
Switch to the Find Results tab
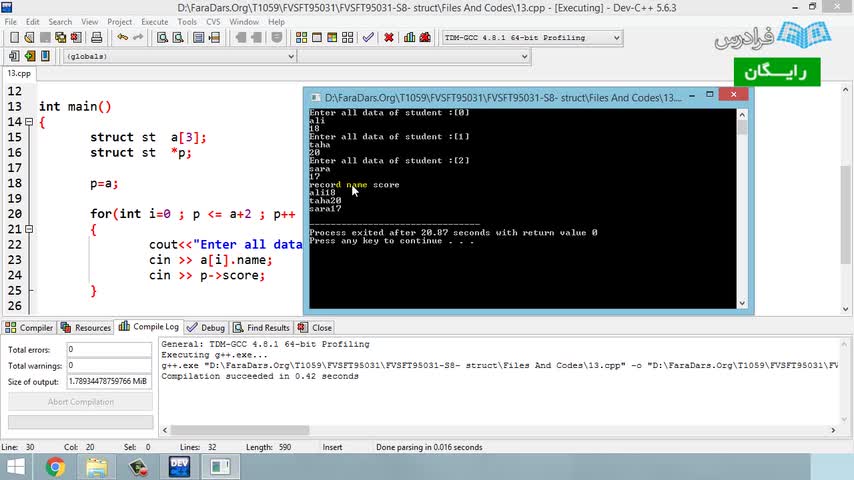(262, 327)
